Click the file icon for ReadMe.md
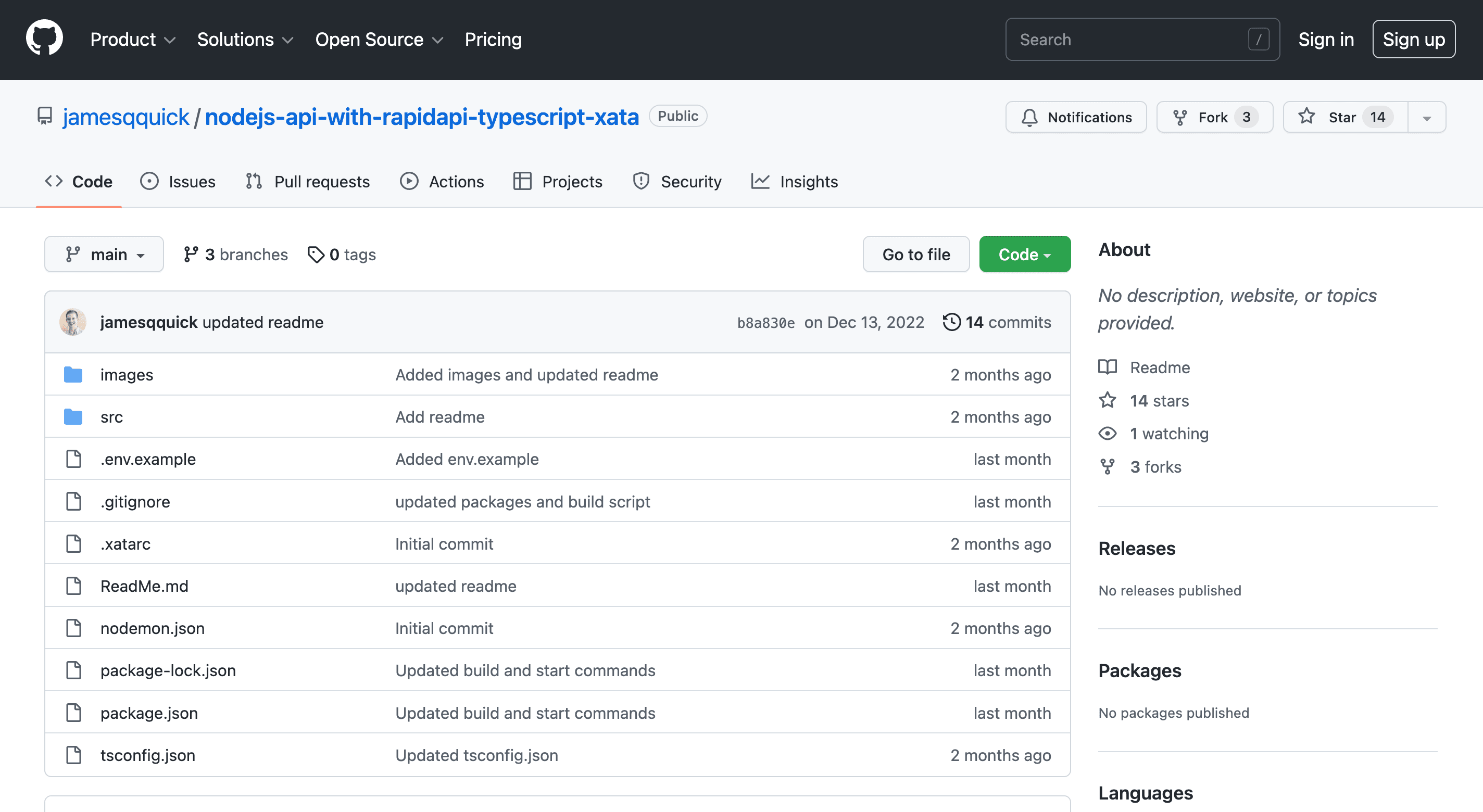 pos(74,586)
